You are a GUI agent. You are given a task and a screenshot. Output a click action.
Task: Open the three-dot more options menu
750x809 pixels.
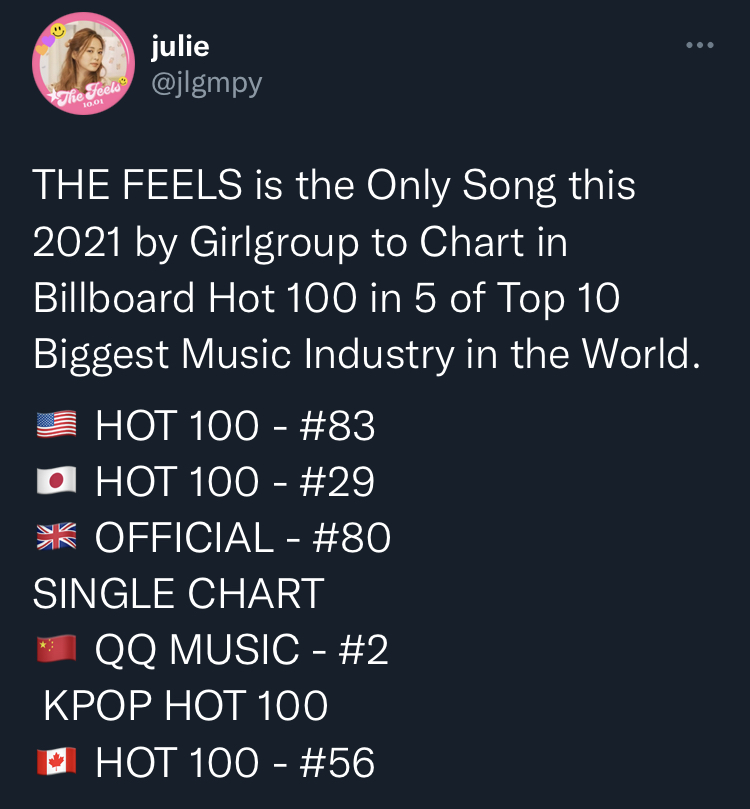(x=699, y=45)
